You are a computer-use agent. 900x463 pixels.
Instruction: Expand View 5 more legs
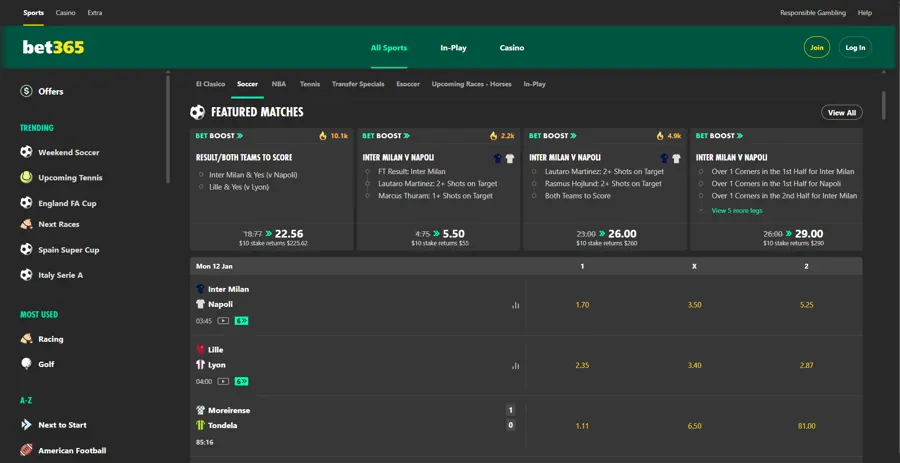click(x=737, y=211)
